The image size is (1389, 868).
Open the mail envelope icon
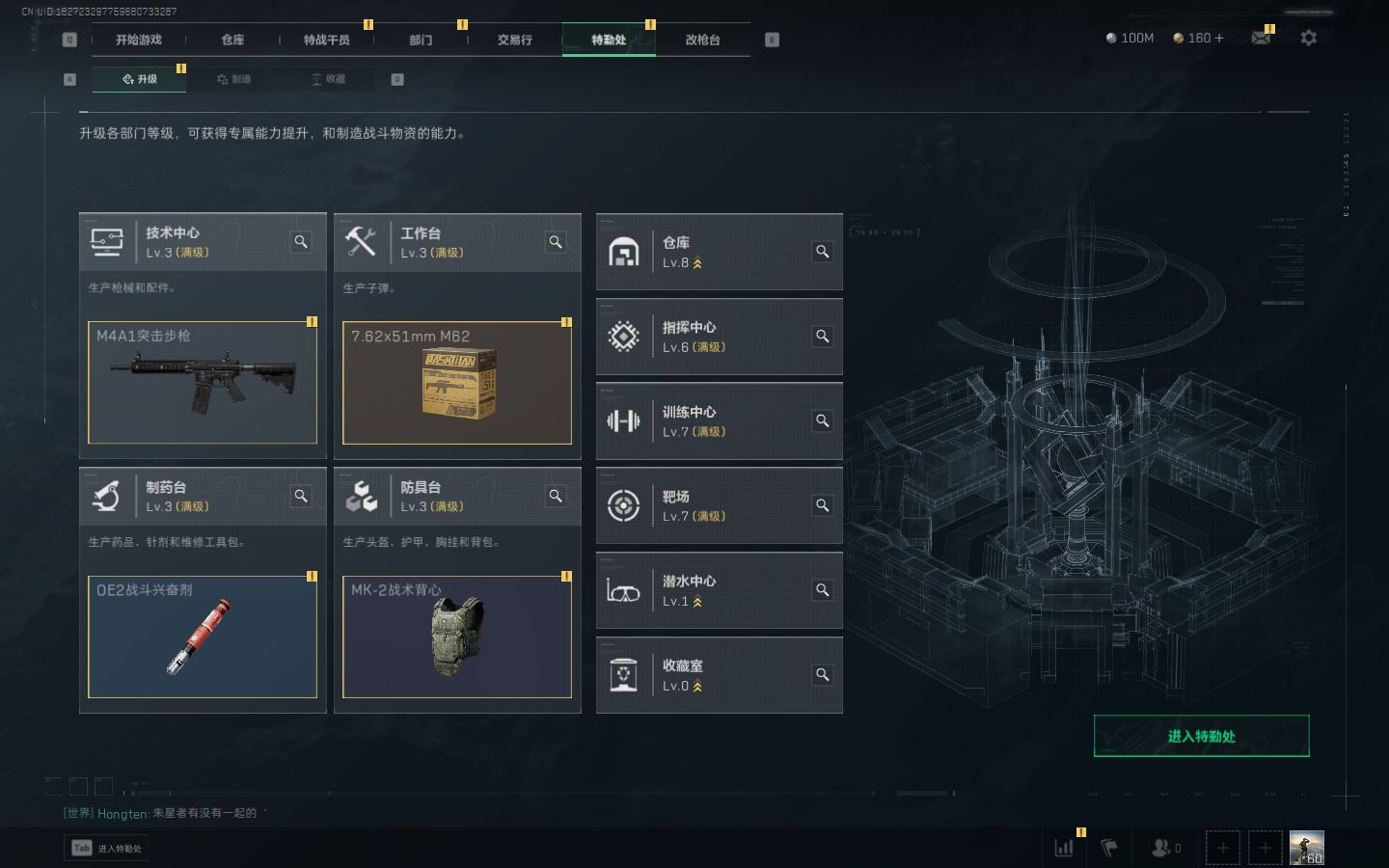[x=1261, y=38]
